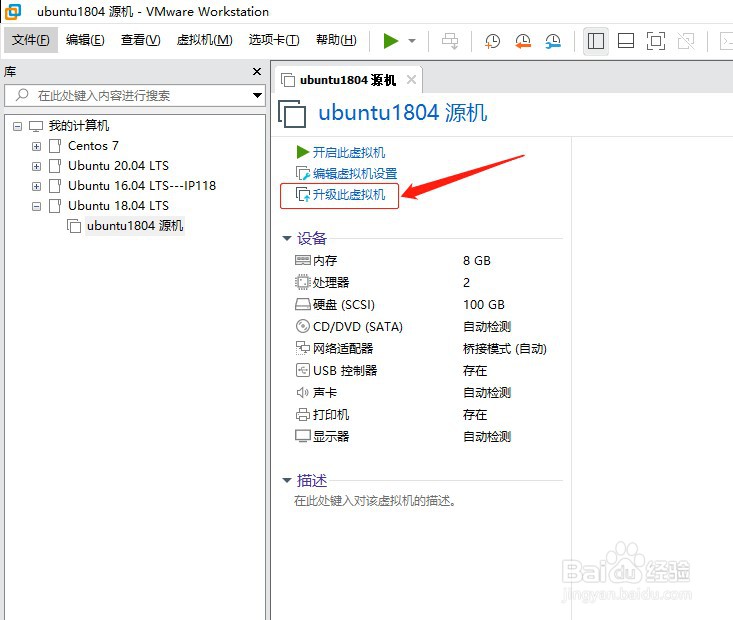733x620 pixels.
Task: Click the 显示器 display icon
Action: (x=303, y=436)
